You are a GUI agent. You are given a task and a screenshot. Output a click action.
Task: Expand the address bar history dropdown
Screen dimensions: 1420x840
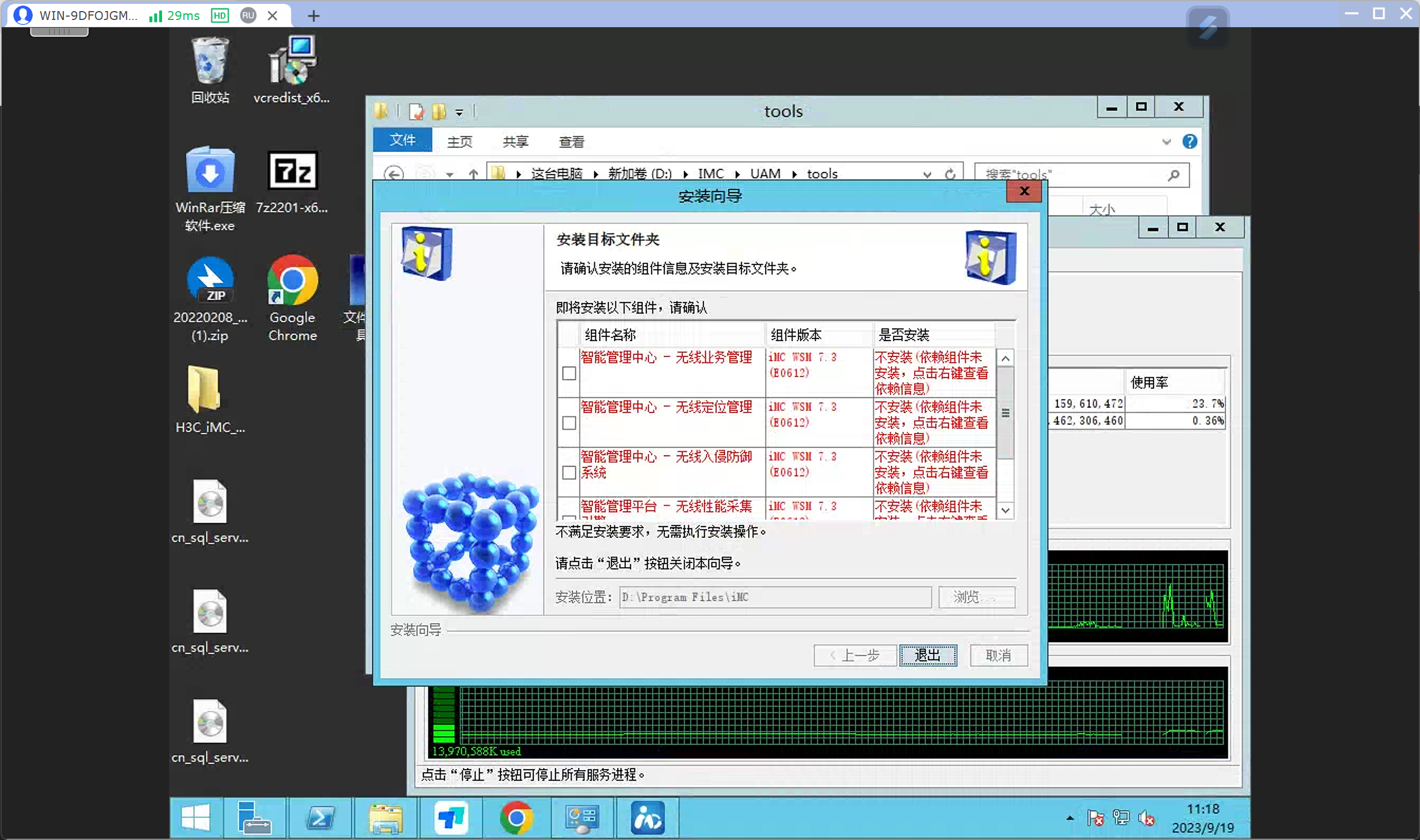pos(927,174)
